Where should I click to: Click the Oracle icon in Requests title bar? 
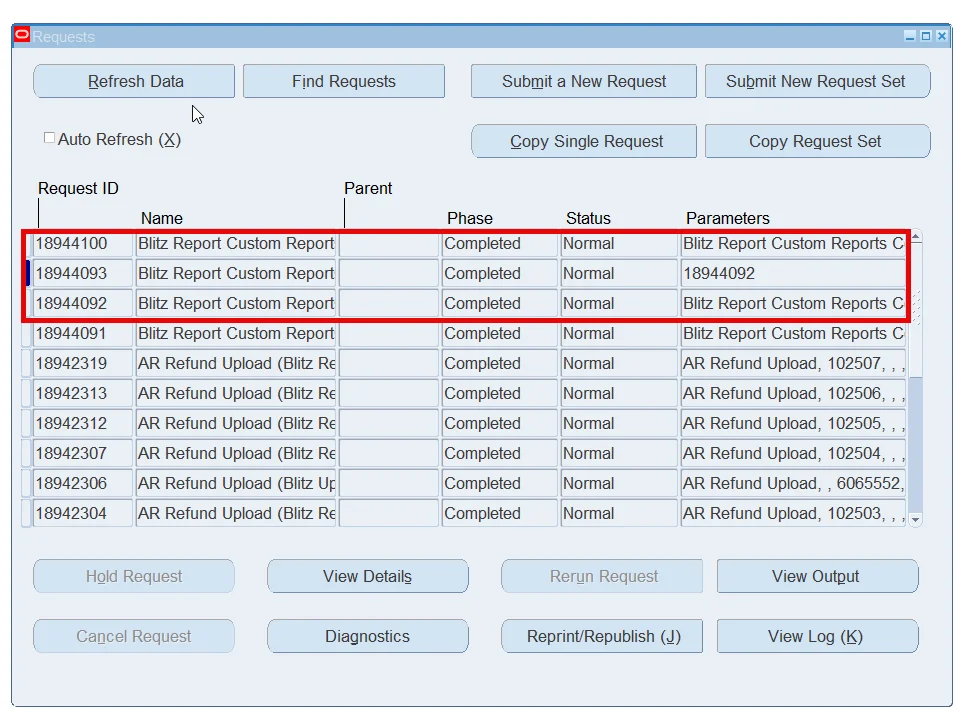click(22, 35)
